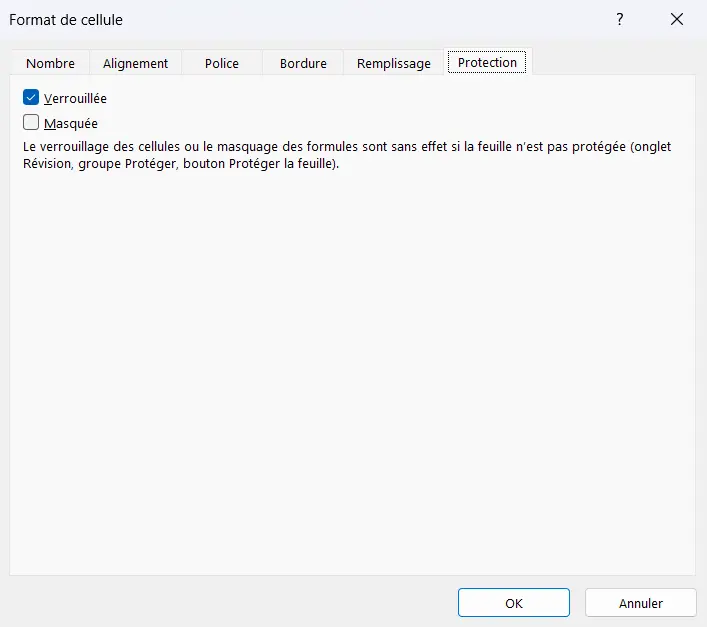The width and height of the screenshot is (707, 627).
Task: Click the text beginning "Le verrouillage des cellules"
Action: tap(347, 155)
